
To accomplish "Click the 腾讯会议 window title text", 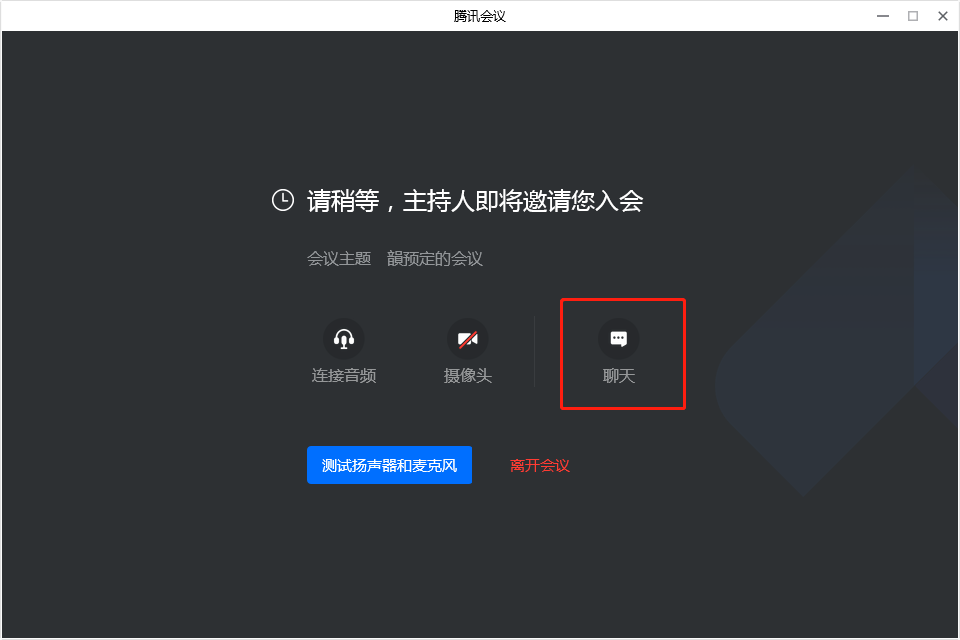I will point(480,16).
